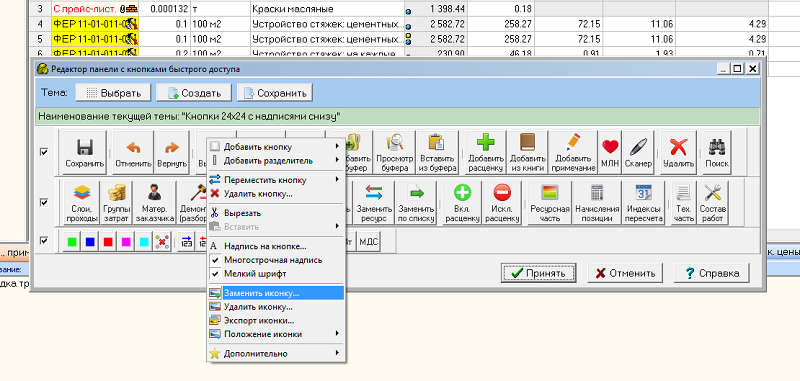Viewport: 800px width, 381px height.
Task: Click the Добавить из книги button
Action: (x=528, y=152)
